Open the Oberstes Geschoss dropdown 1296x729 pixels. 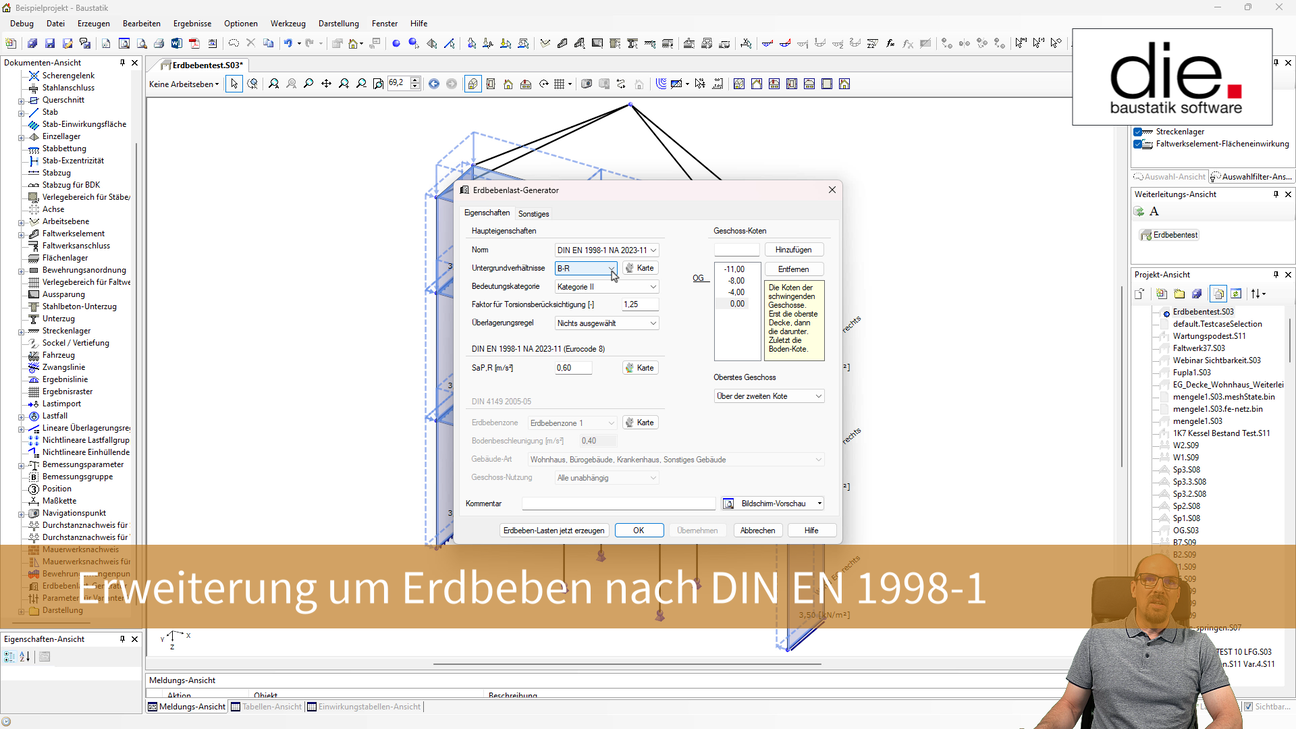(768, 396)
